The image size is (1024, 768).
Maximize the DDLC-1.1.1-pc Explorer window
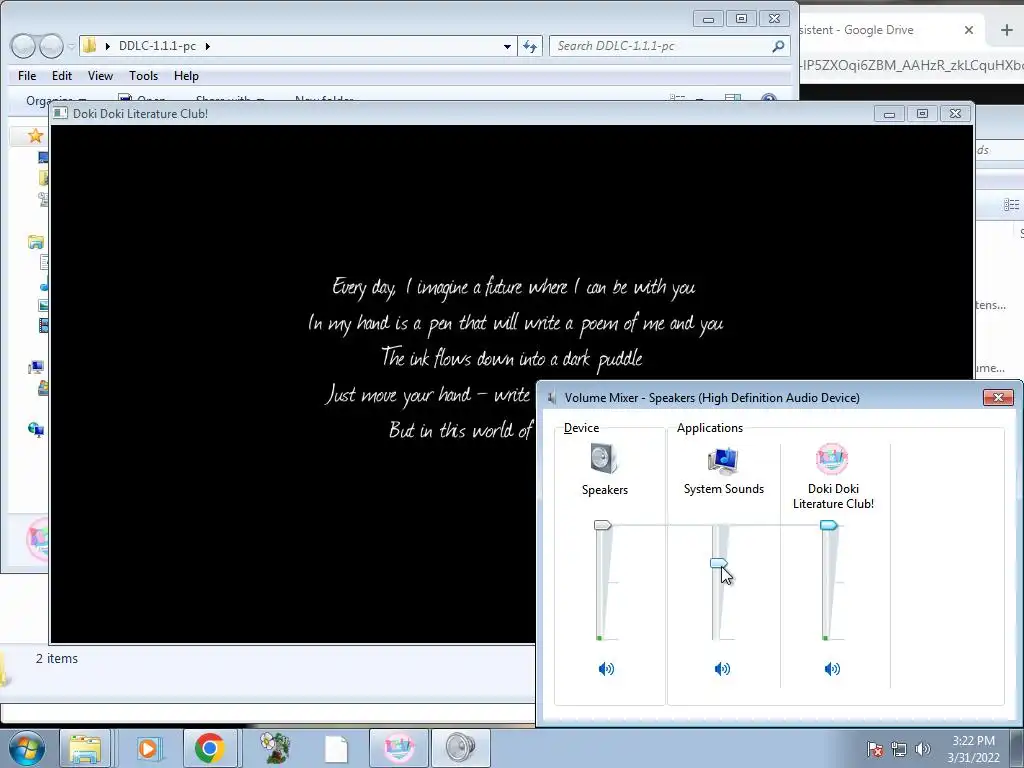click(x=741, y=19)
